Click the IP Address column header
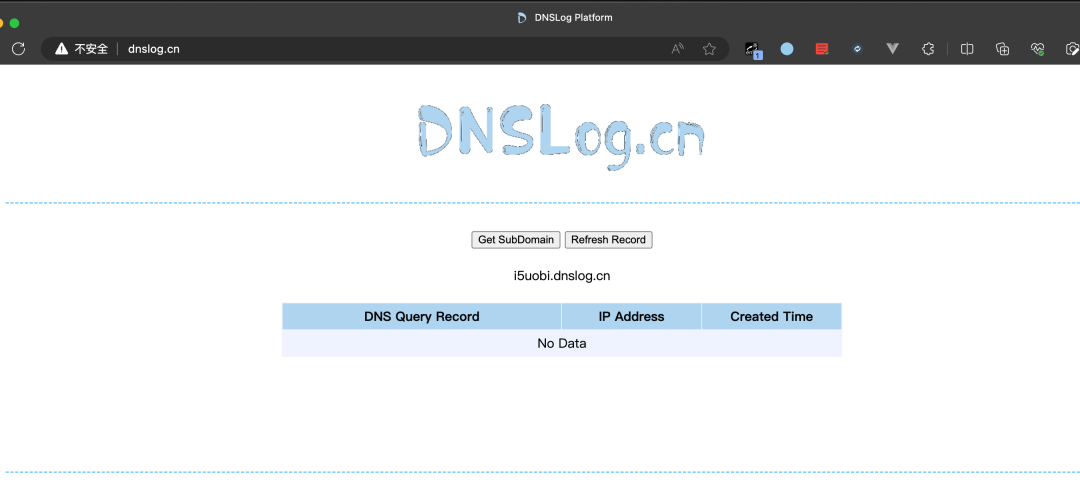1080x493 pixels. (632, 317)
